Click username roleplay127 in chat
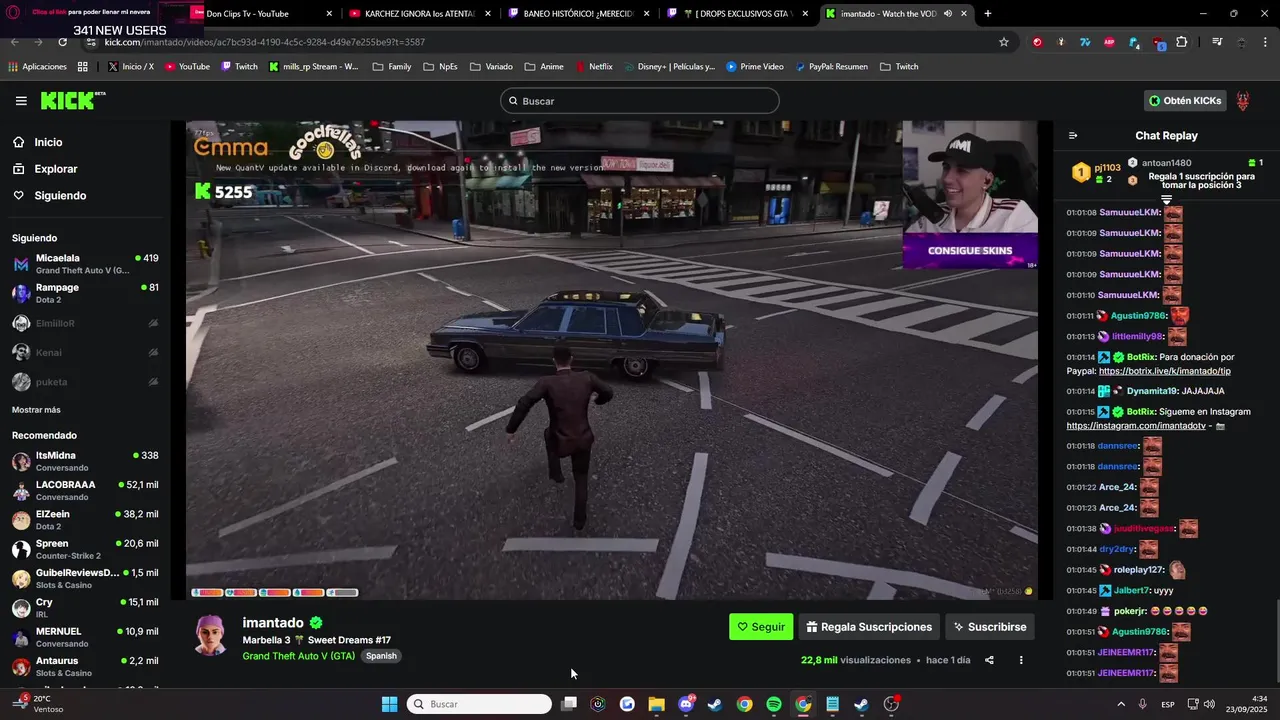Image resolution: width=1280 pixels, height=720 pixels. (1139, 570)
